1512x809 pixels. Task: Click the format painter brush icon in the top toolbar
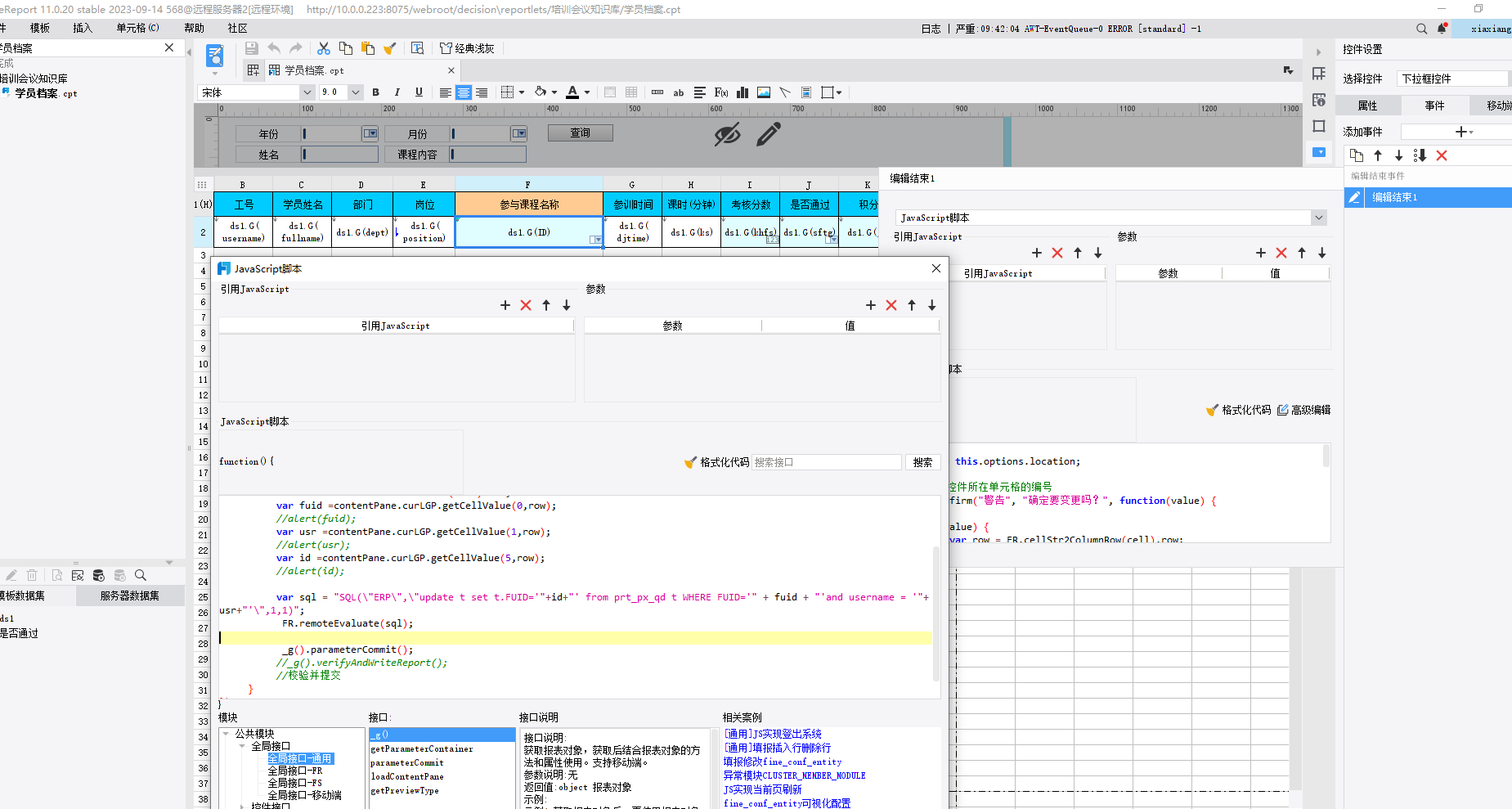(390, 48)
